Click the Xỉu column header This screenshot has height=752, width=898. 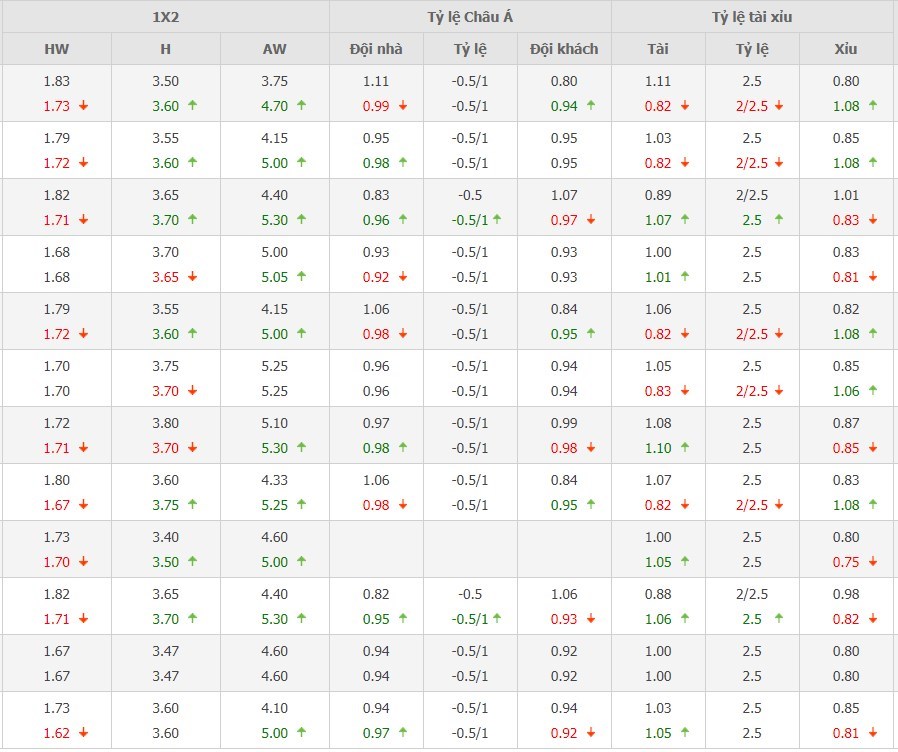pyautogui.click(x=846, y=49)
